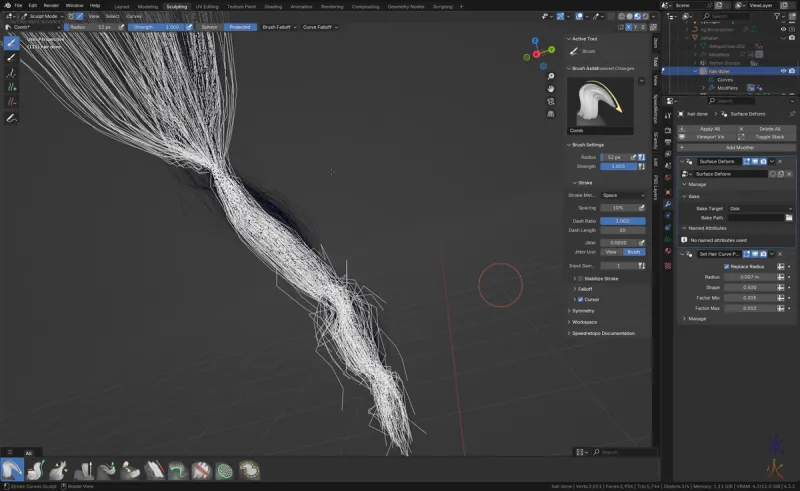Screen dimensions: 800x491
Task: Click the zoom magnifier viewport icon
Action: coord(551,77)
